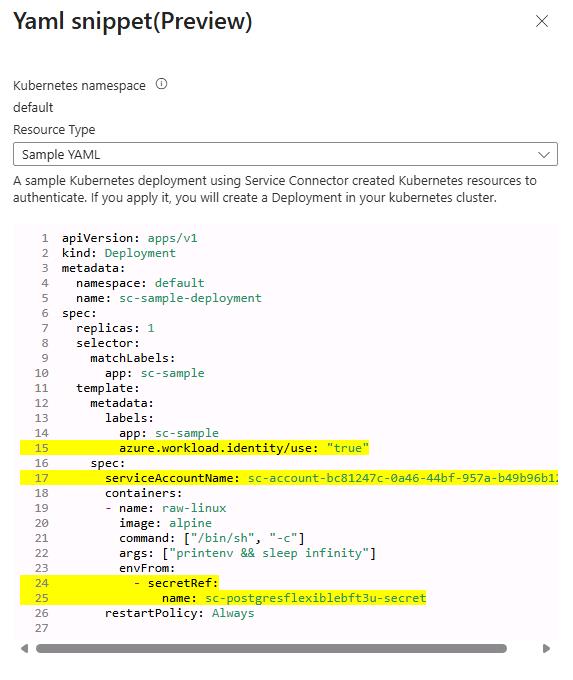Click the 'labels:' line

point(129,418)
